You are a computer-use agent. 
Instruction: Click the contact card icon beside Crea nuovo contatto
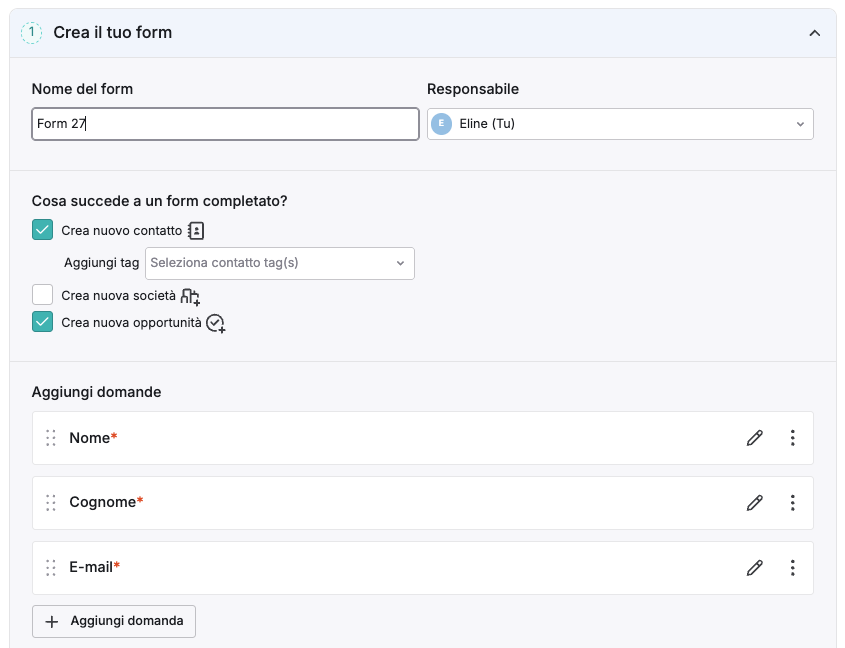pyautogui.click(x=196, y=231)
